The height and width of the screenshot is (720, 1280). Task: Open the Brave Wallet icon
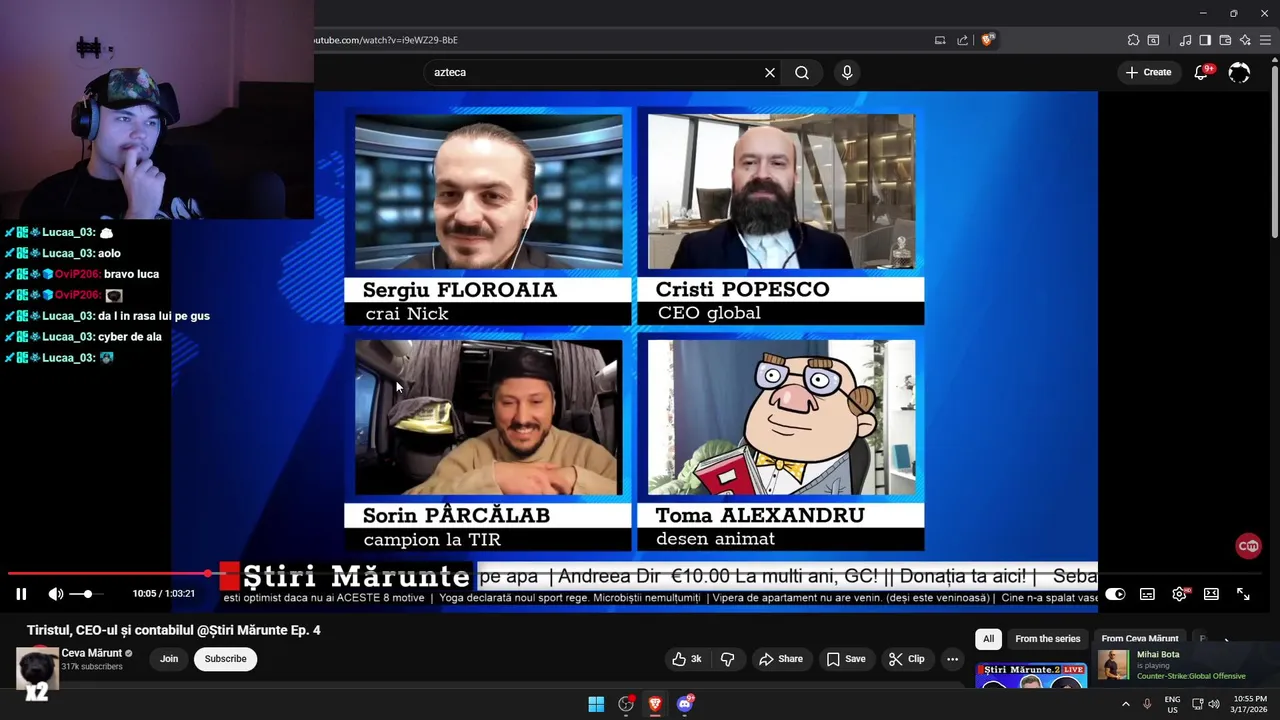tap(1225, 40)
